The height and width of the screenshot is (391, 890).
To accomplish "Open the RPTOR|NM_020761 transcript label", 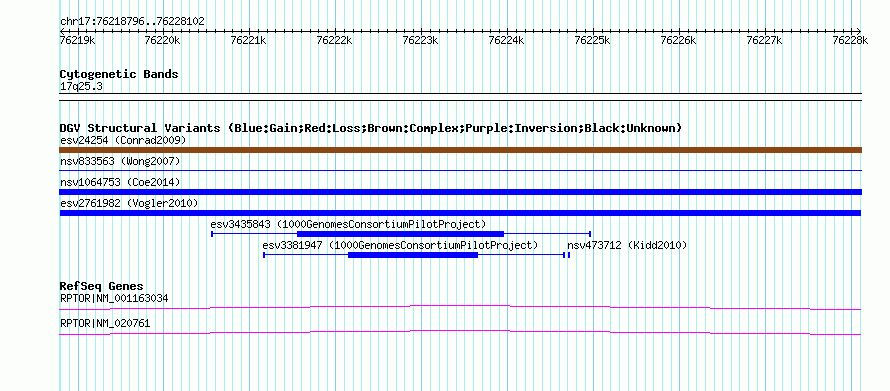I will [x=105, y=323].
